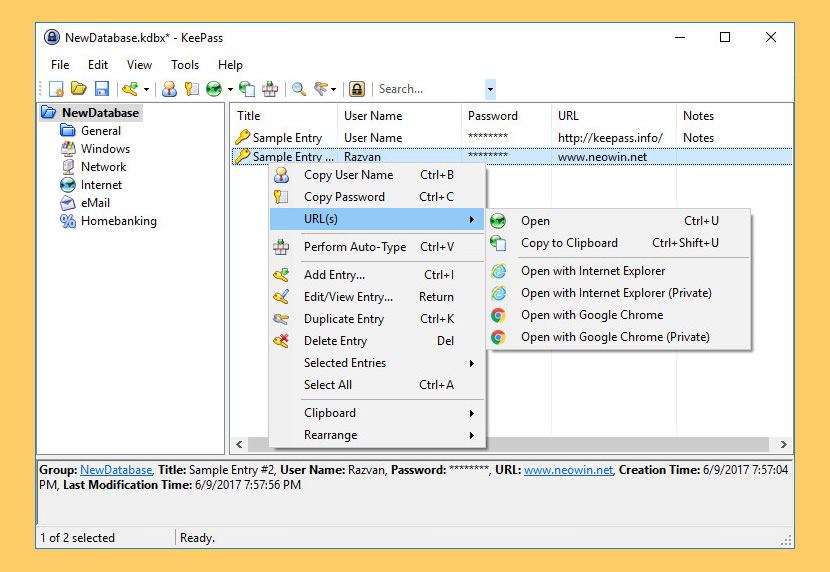This screenshot has width=830, height=572.
Task: Open the File menu
Action: click(60, 65)
